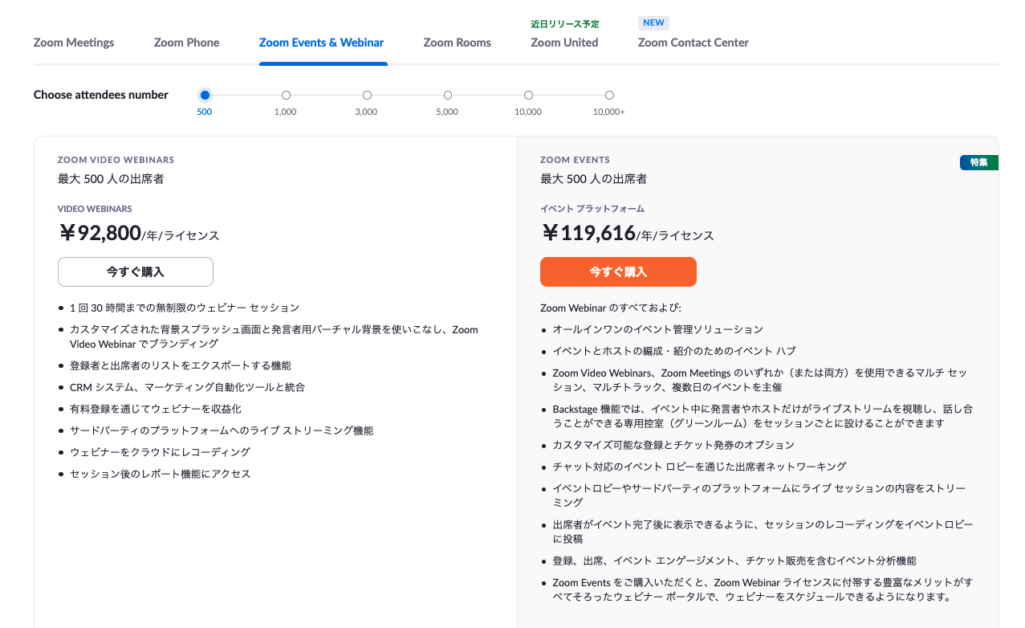
Task: Switch to Zoom Contact Center tab
Action: click(x=693, y=43)
